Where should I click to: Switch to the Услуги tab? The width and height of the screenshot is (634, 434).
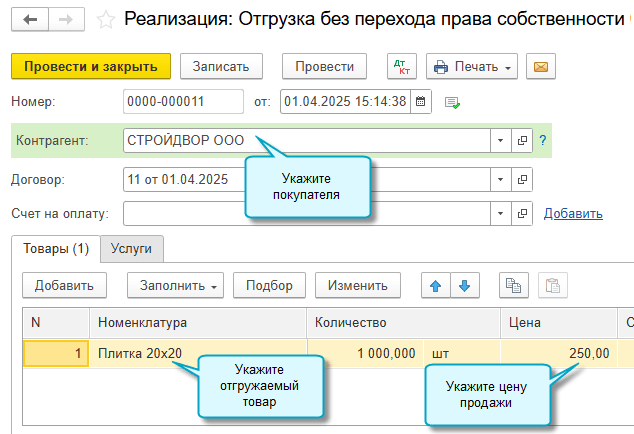coord(131,248)
